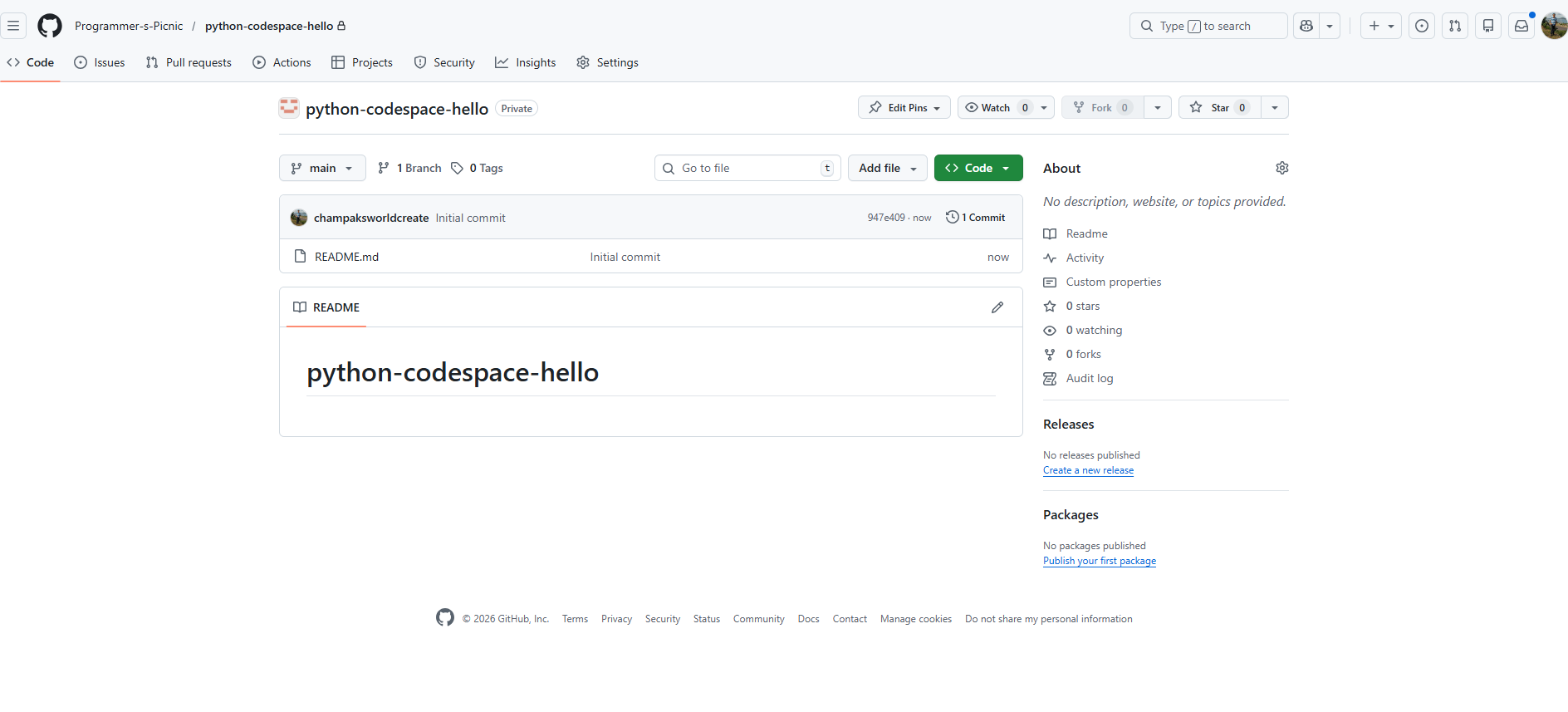Open the footer Docs link
This screenshot has height=712, width=1568.
coord(808,619)
